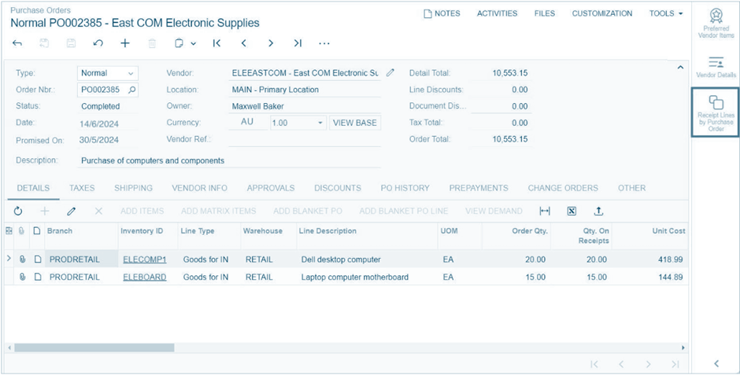This screenshot has width=740, height=375.
Task: Fit columns width in details grid
Action: click(545, 211)
